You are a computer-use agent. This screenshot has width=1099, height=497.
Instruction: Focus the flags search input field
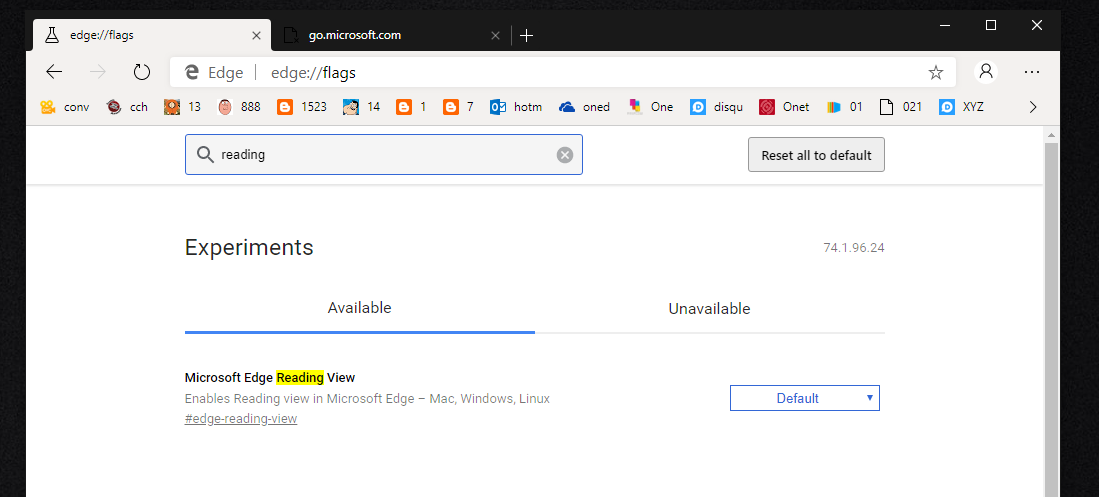pyautogui.click(x=383, y=155)
